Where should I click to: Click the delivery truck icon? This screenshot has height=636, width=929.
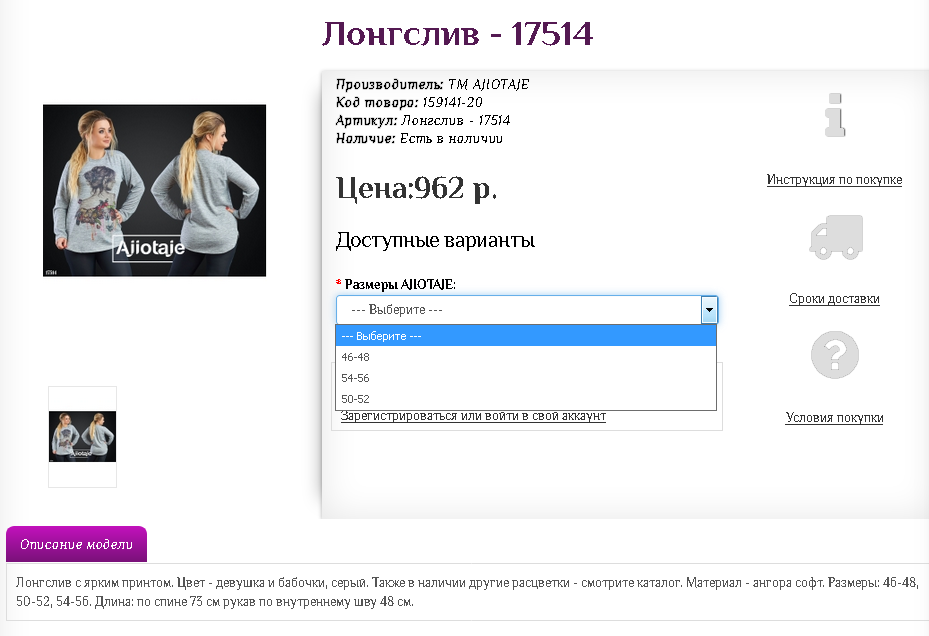tap(836, 237)
